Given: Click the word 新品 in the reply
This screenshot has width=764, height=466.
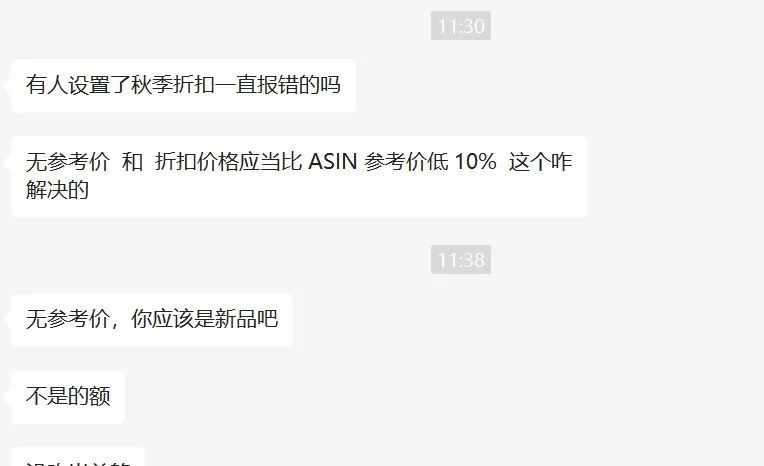Looking at the screenshot, I should click(235, 319).
